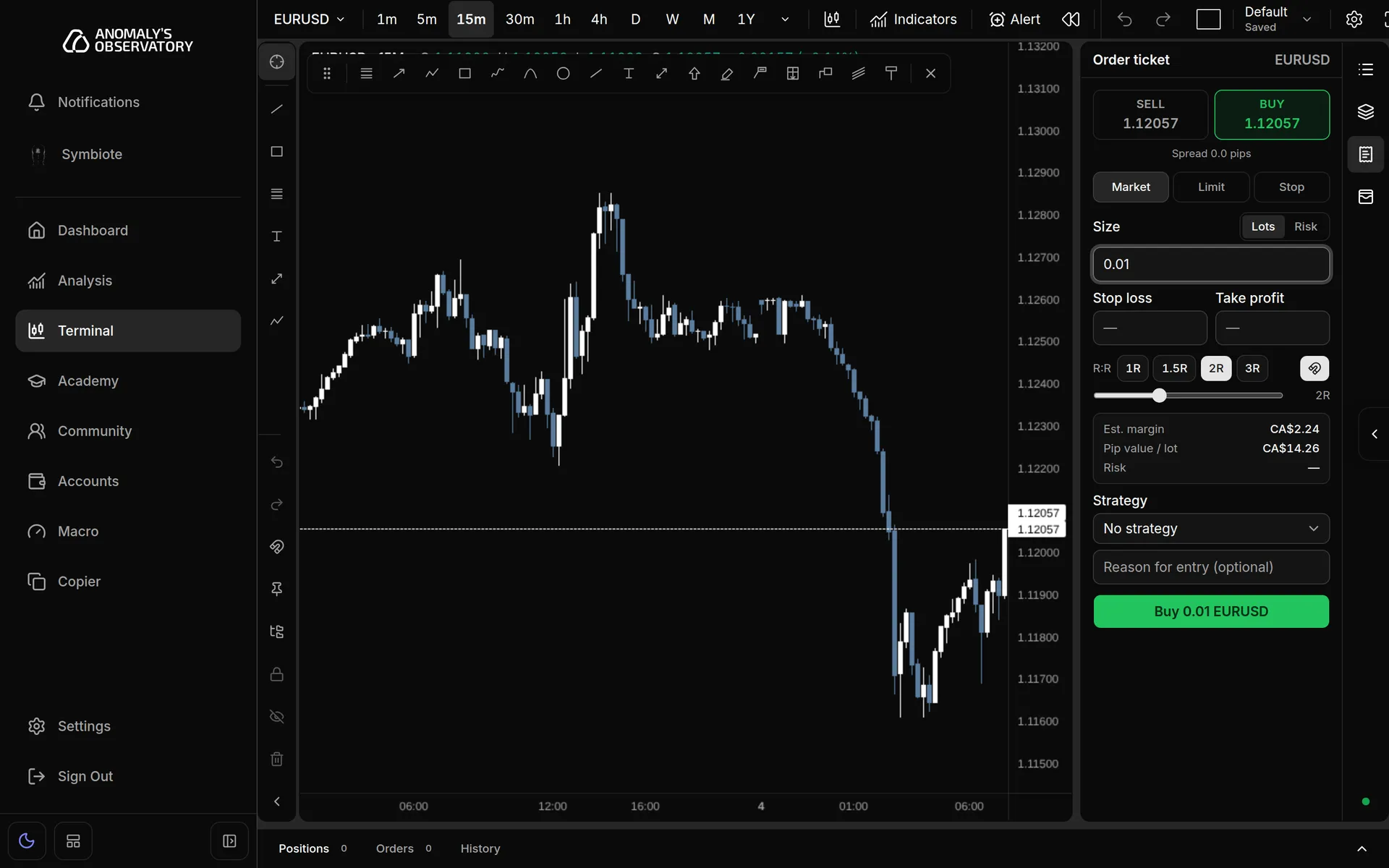Expand the bottom positions panel
The image size is (1389, 868).
(1362, 848)
